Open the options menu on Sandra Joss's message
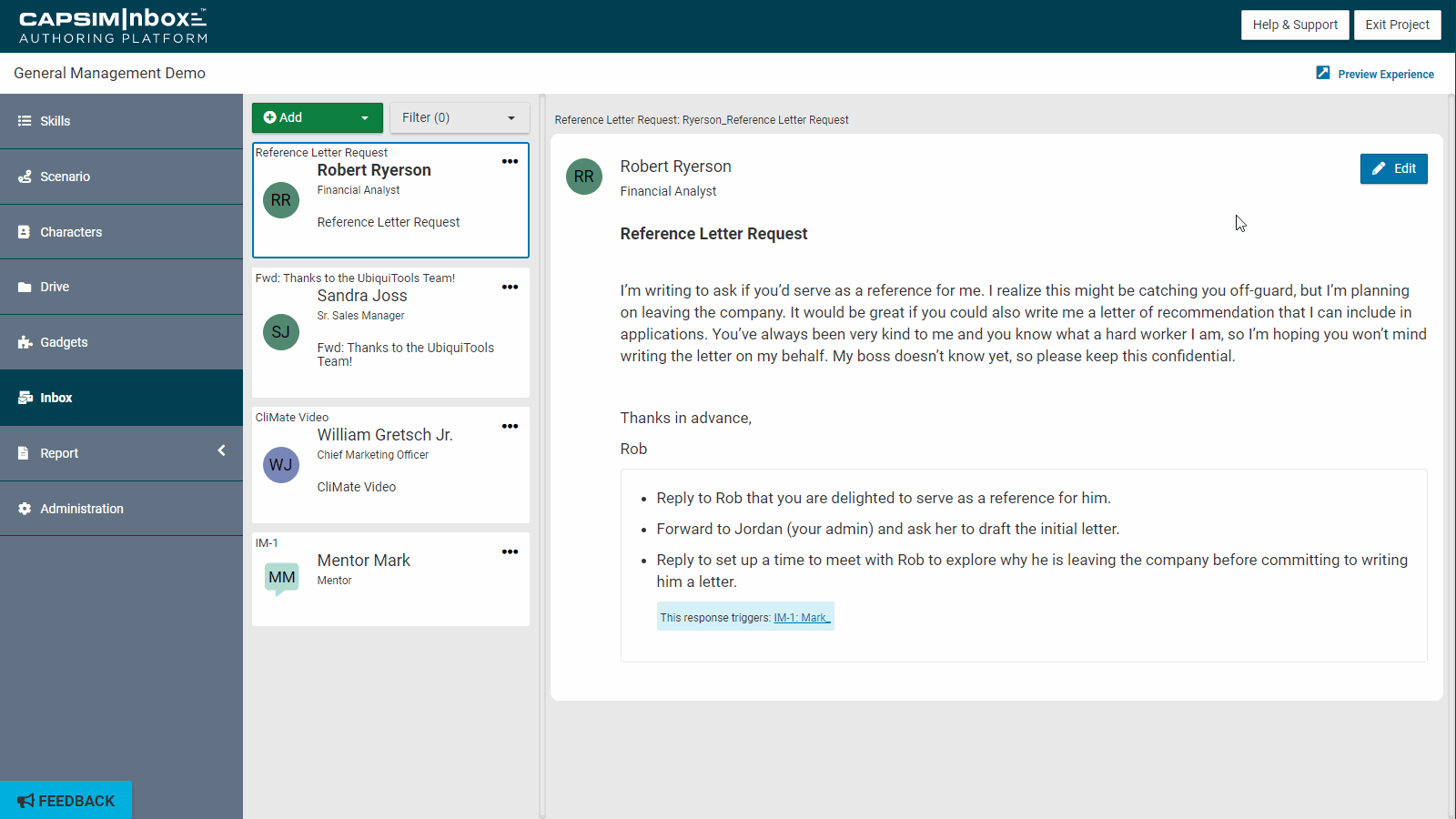This screenshot has width=1456, height=819. click(511, 286)
